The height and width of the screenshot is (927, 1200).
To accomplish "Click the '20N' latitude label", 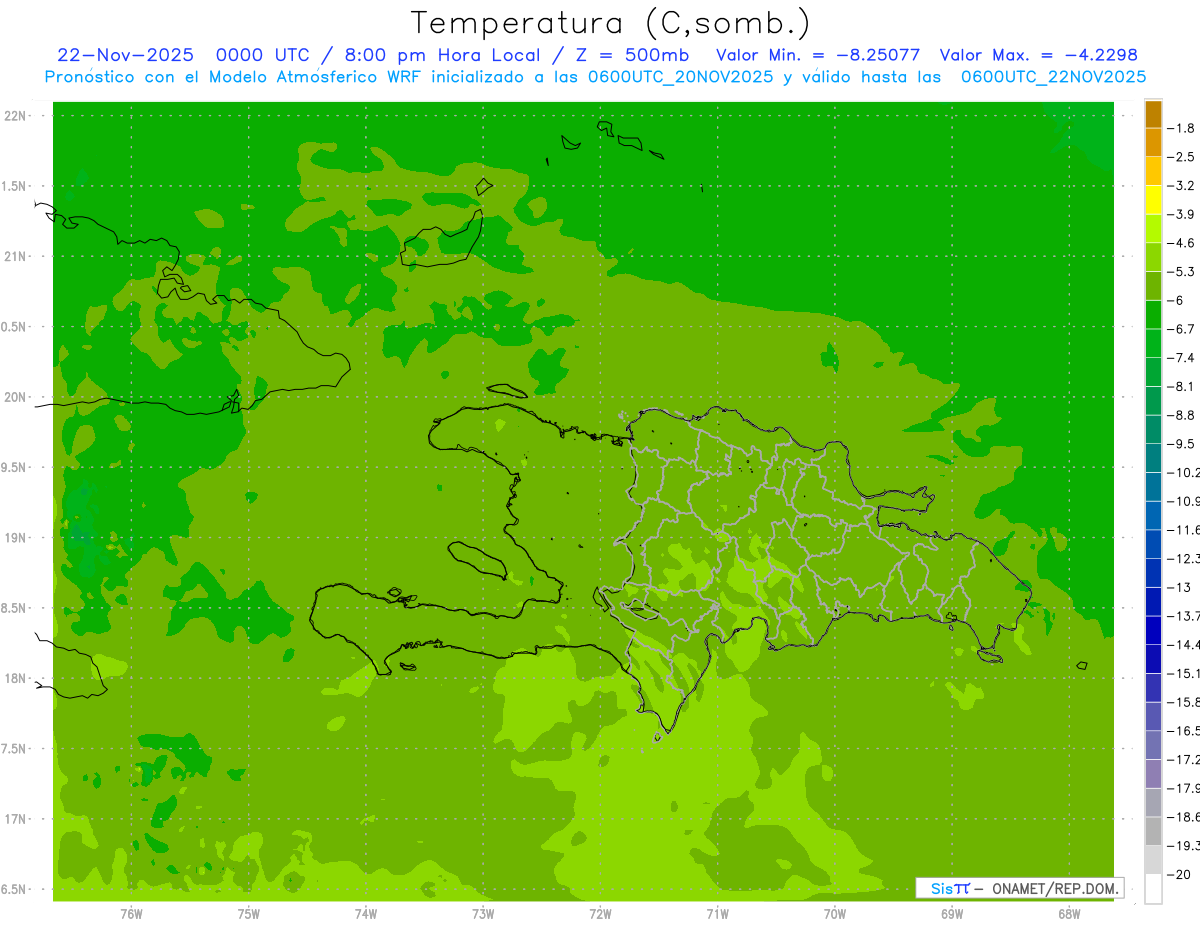I will (15, 397).
